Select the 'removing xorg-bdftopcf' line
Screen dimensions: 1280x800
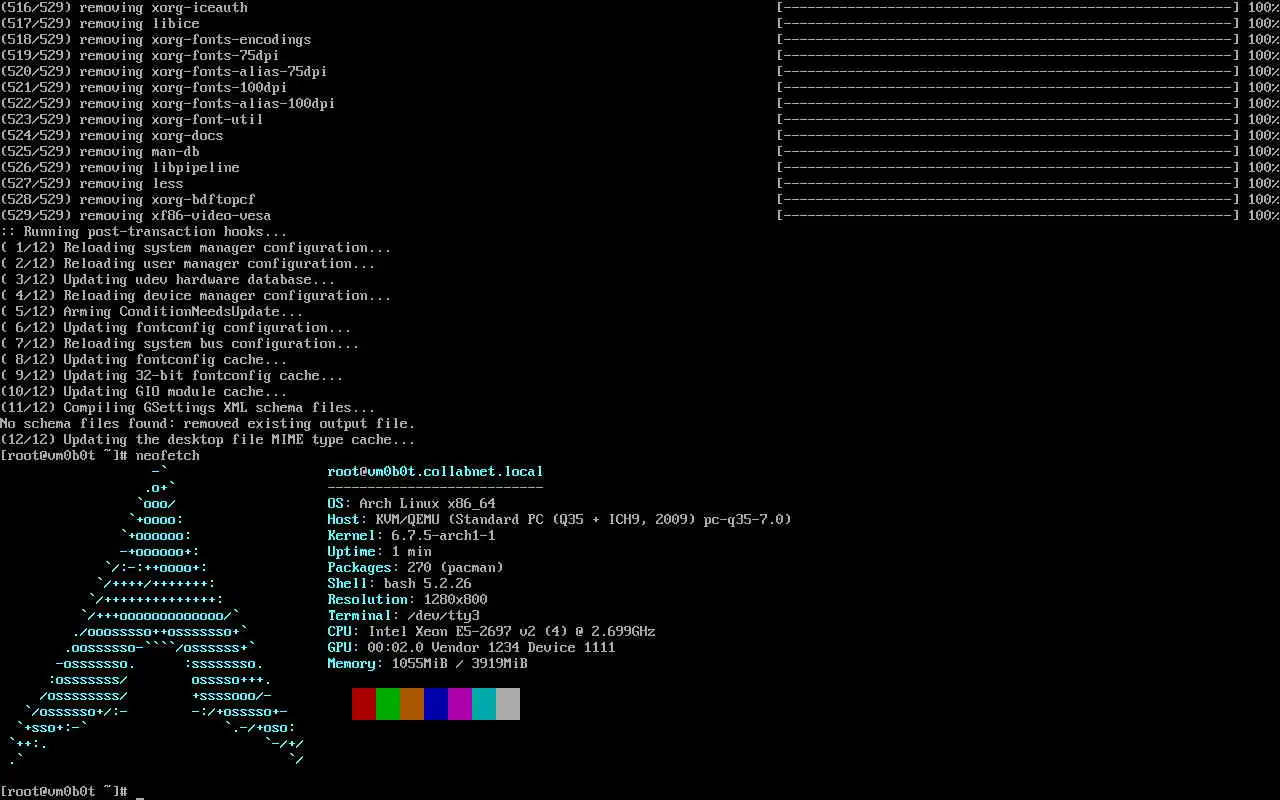click(x=128, y=200)
